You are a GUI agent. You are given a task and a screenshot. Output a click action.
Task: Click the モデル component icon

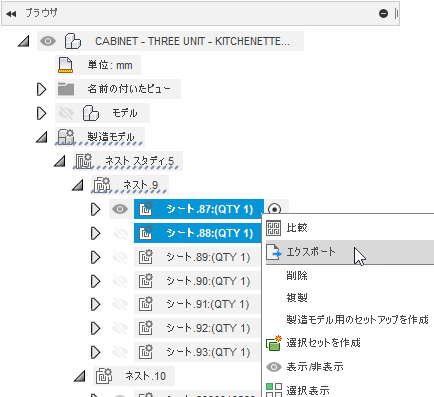point(91,113)
